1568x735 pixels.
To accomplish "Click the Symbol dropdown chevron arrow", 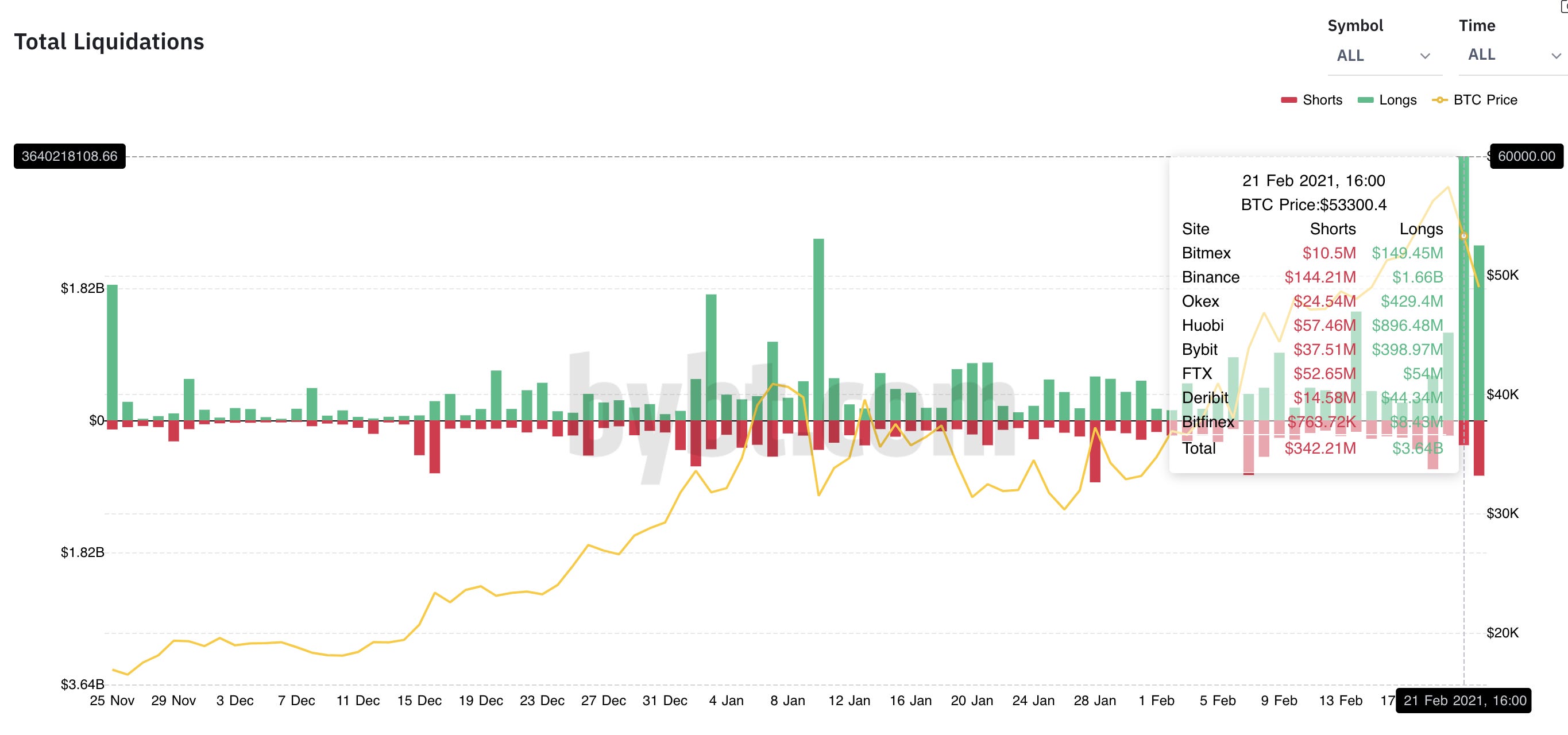I will (x=1425, y=56).
